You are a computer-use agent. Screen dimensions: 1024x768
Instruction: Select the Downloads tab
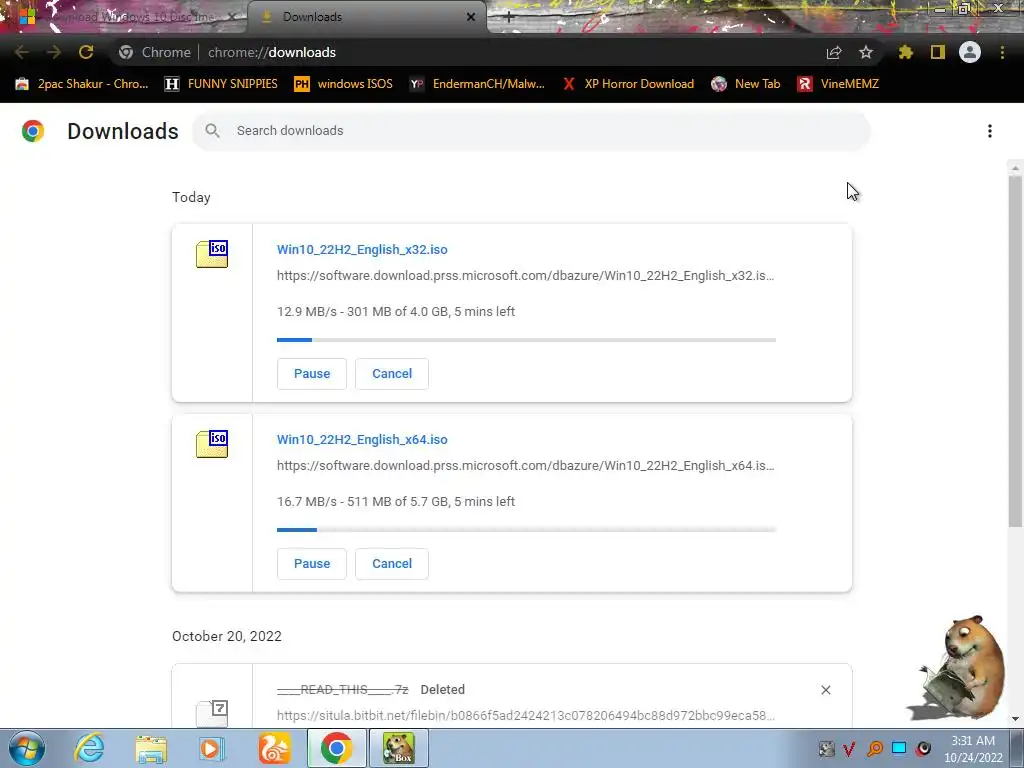(368, 17)
